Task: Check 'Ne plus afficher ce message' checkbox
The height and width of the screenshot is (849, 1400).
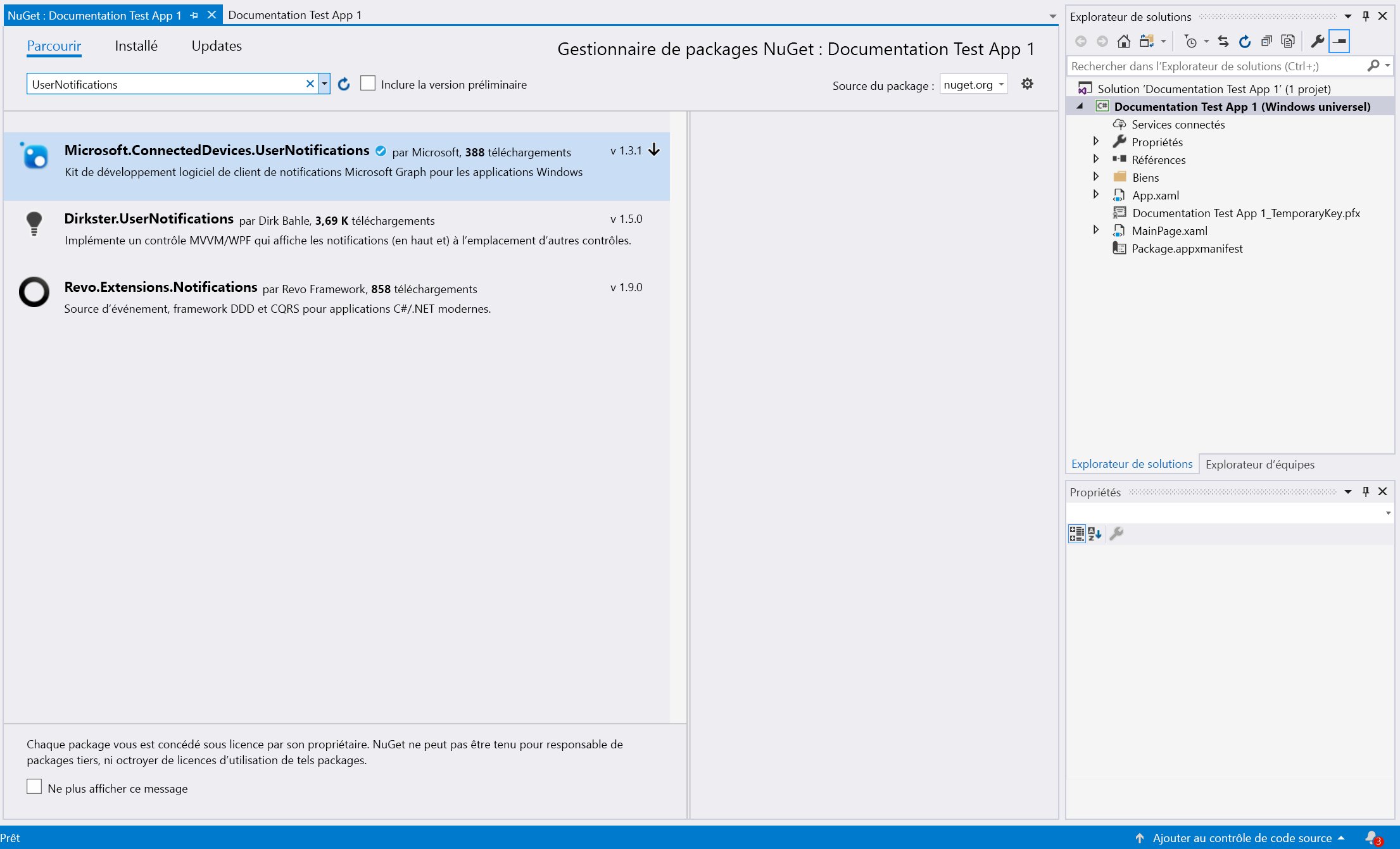Action: [x=33, y=788]
